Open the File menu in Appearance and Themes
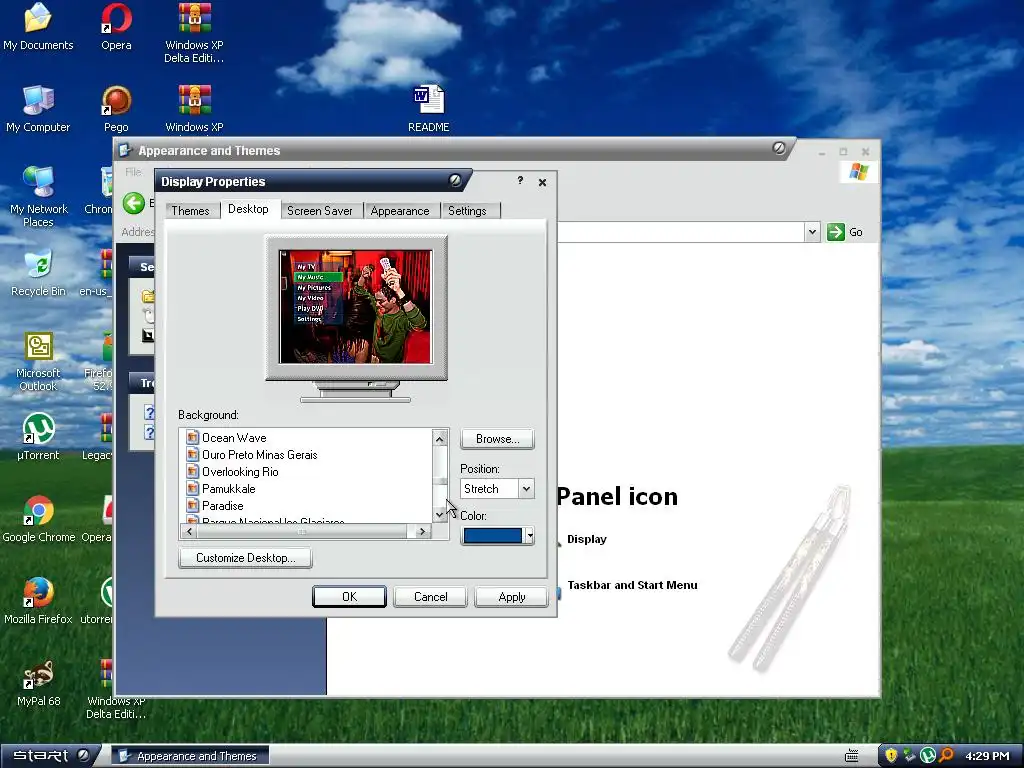The image size is (1024, 768). coord(133,172)
